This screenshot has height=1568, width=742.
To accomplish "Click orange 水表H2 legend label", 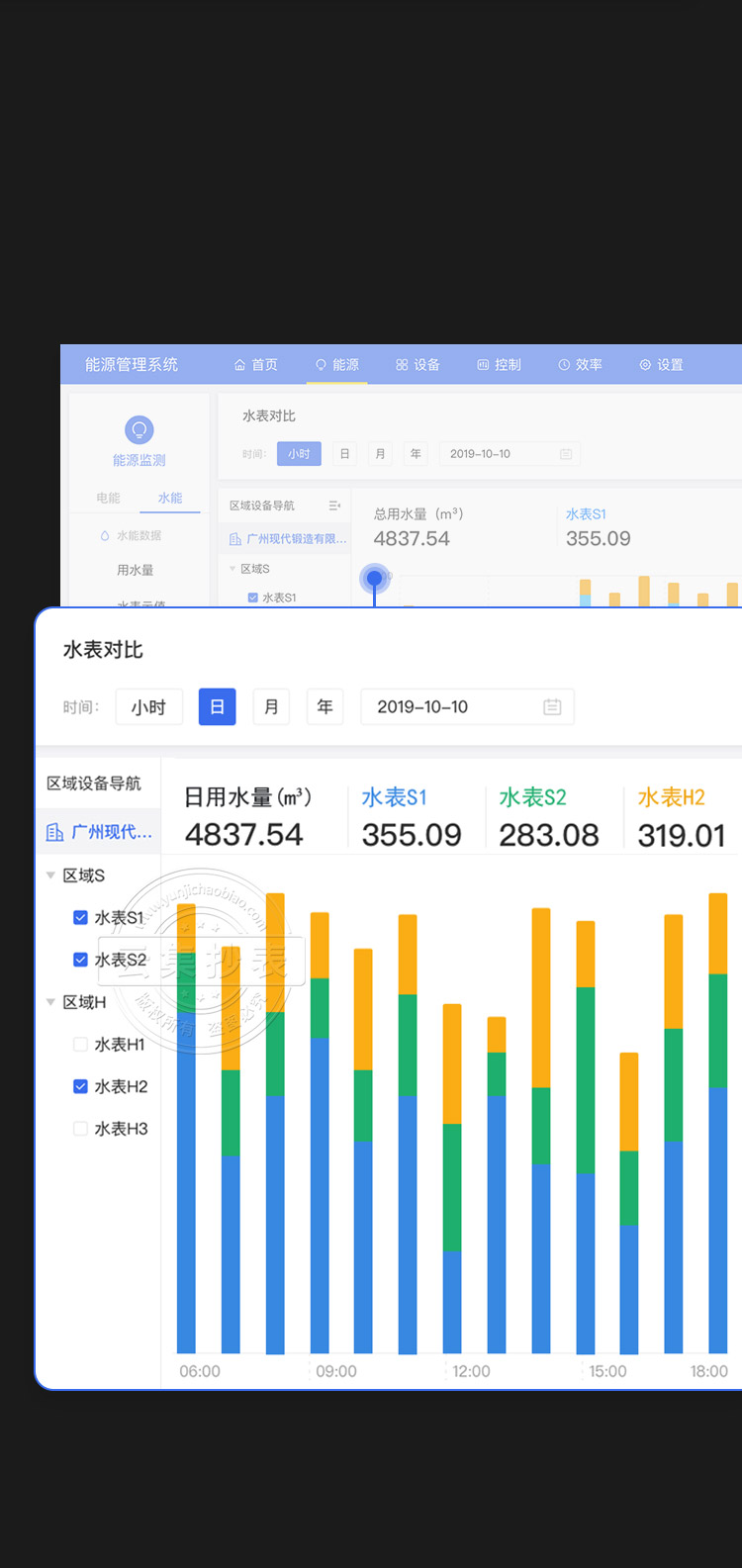I will click(x=671, y=797).
